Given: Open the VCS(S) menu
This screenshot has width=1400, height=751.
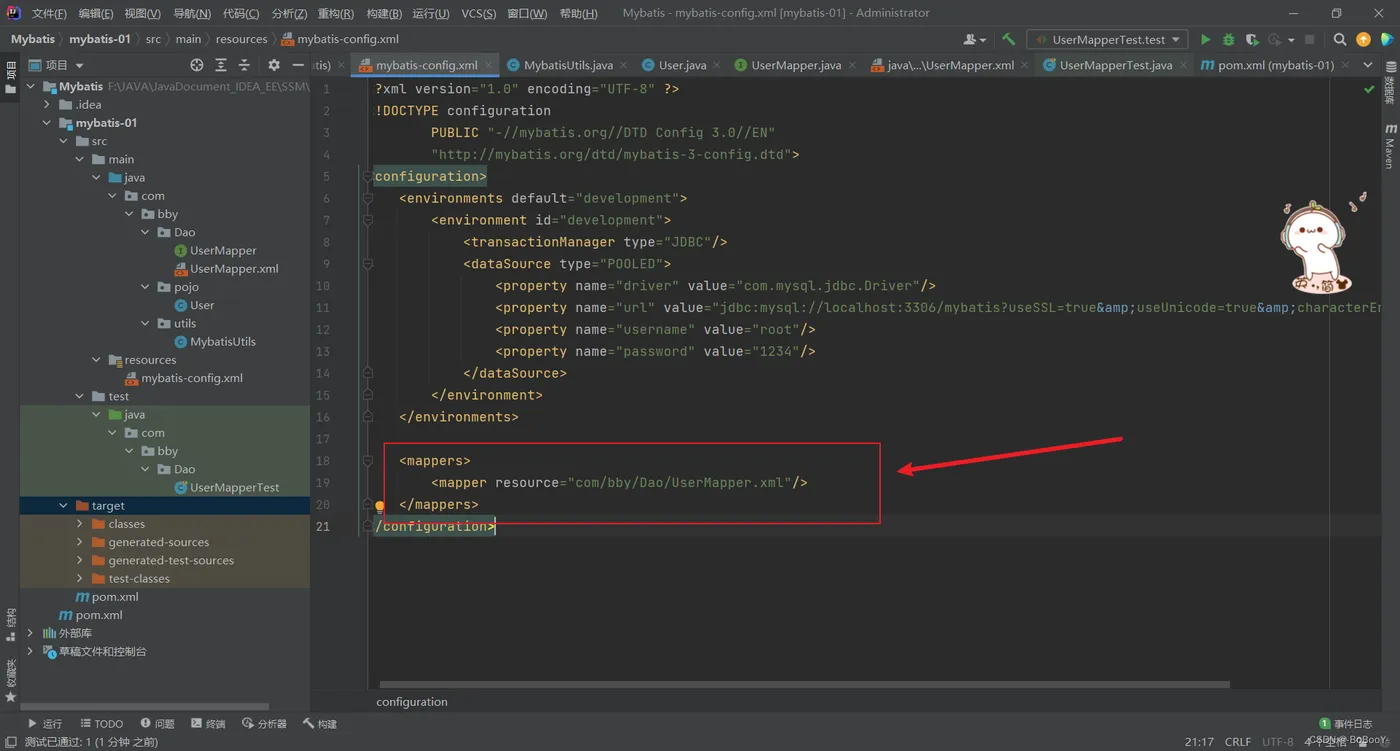Looking at the screenshot, I should (478, 13).
